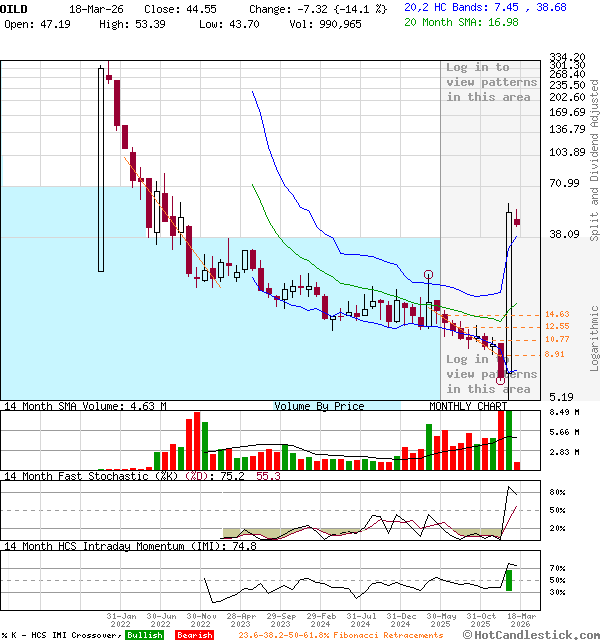Click the Volume By Price label
This screenshot has width=600, height=640.
pos(319,406)
